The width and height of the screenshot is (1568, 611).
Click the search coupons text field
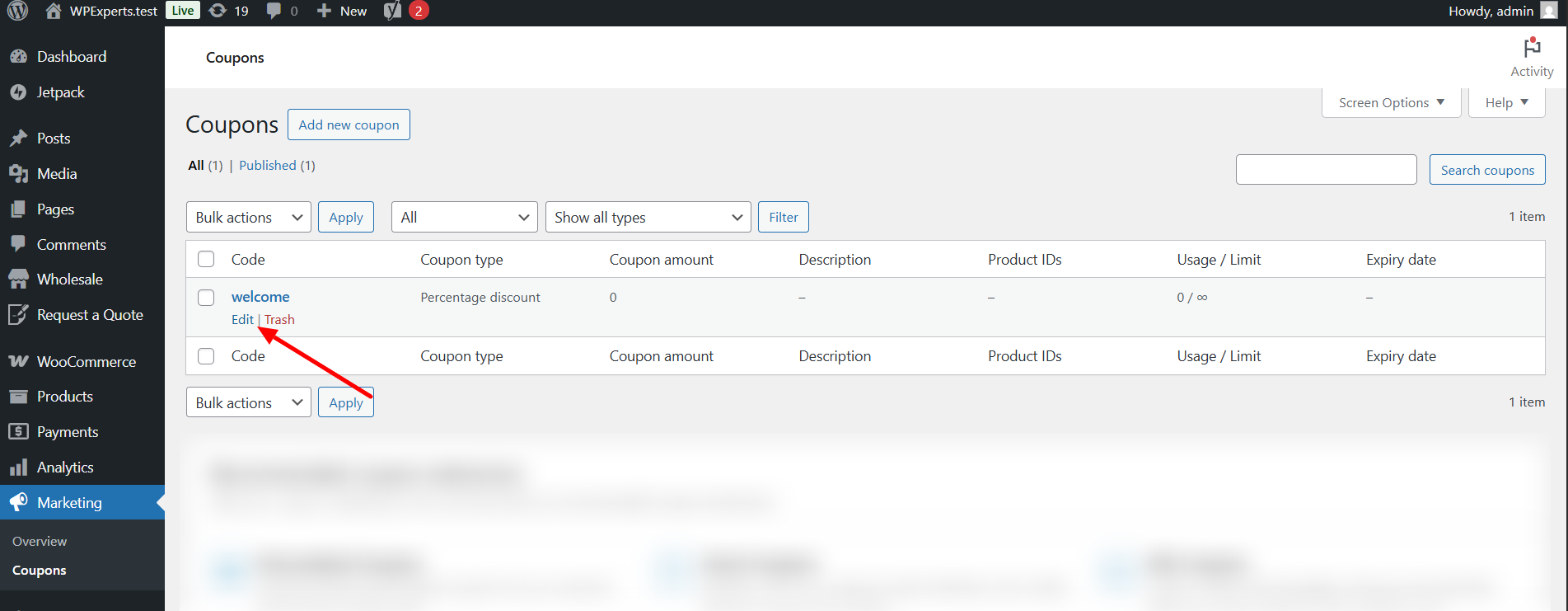click(1326, 170)
